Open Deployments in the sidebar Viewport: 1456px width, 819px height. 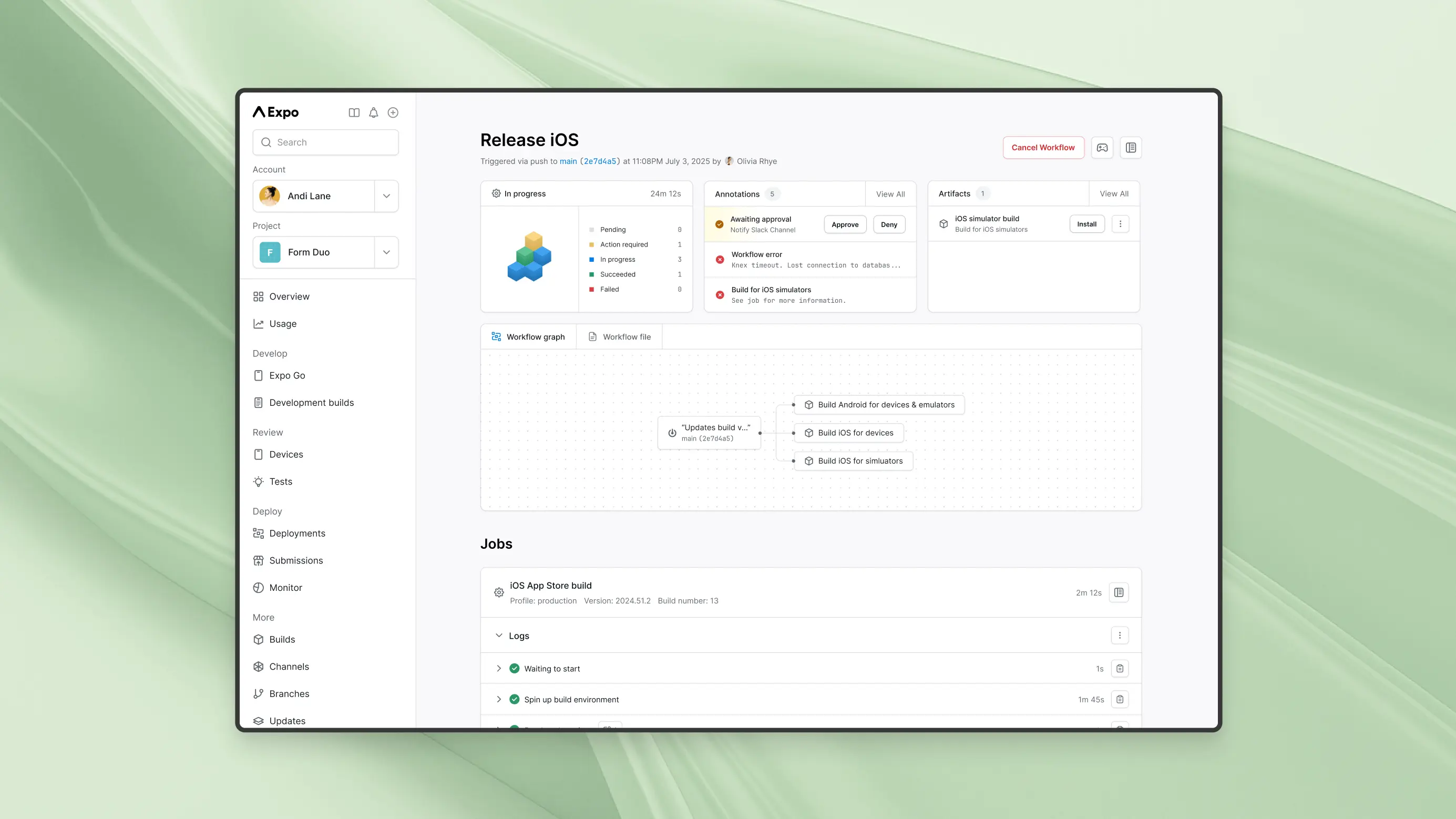click(x=298, y=533)
